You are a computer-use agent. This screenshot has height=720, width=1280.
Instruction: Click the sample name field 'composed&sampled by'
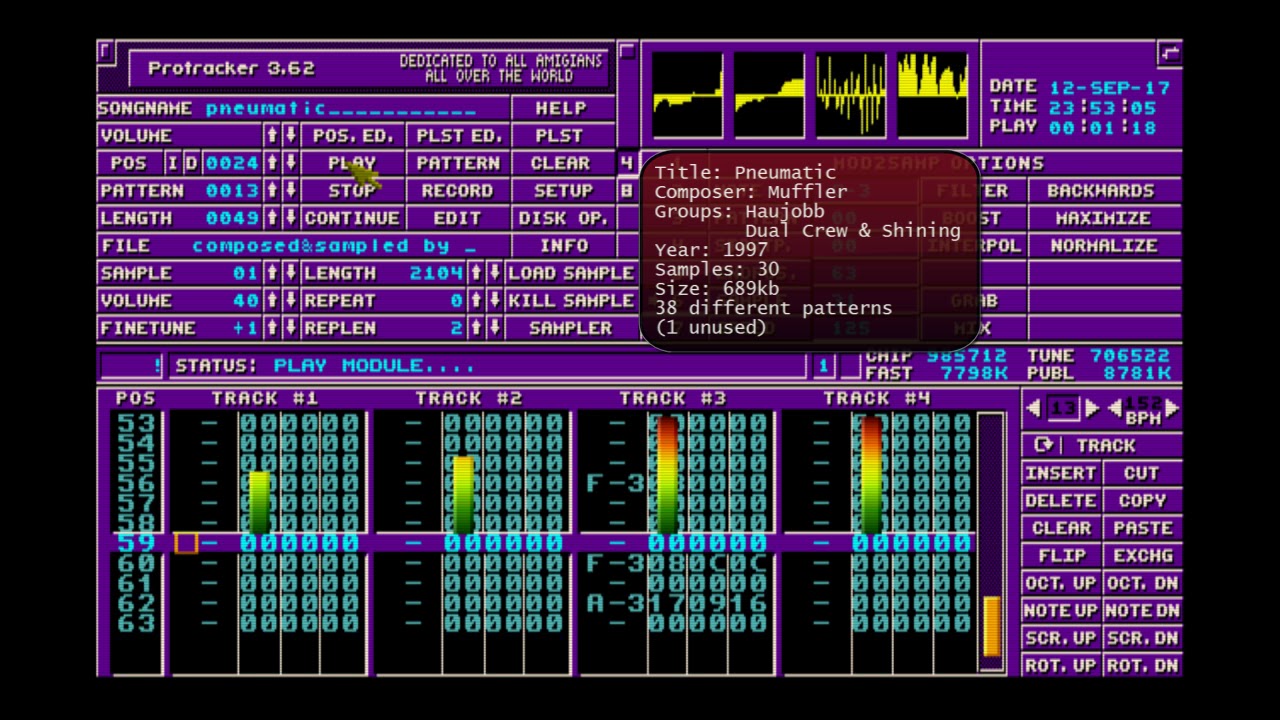click(x=334, y=246)
